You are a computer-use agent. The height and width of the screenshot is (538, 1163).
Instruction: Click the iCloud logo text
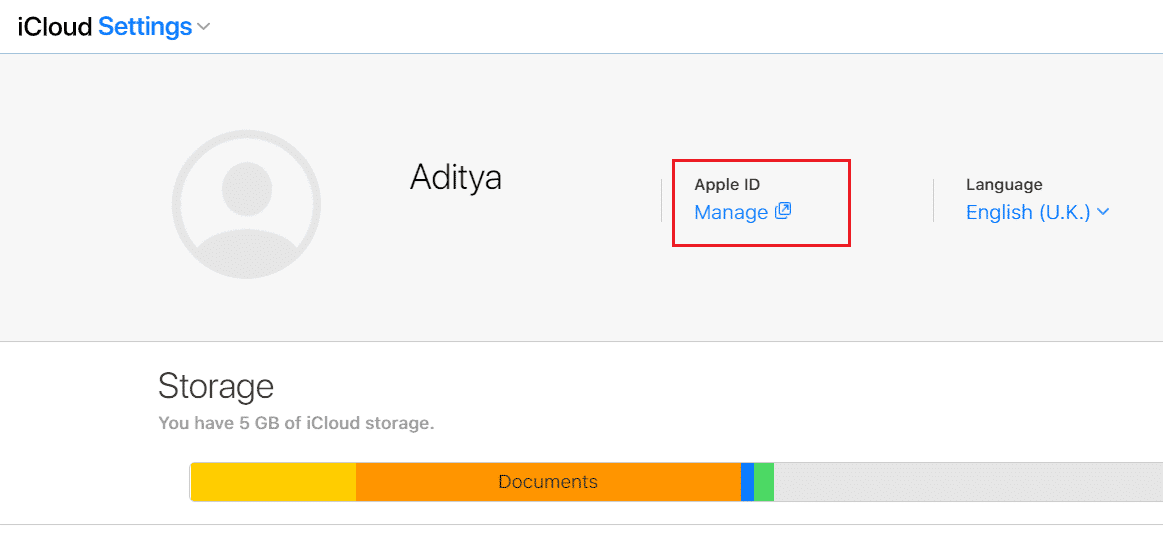click(x=56, y=27)
